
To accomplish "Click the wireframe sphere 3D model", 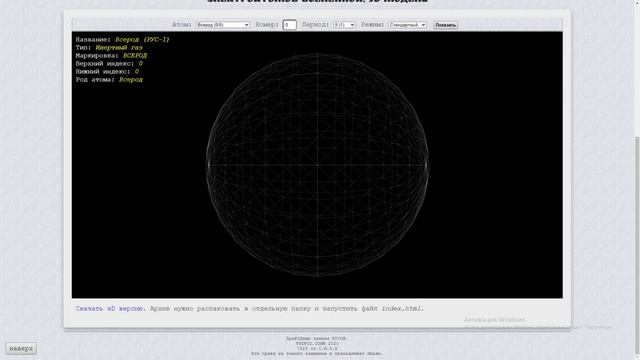I will pos(317,165).
